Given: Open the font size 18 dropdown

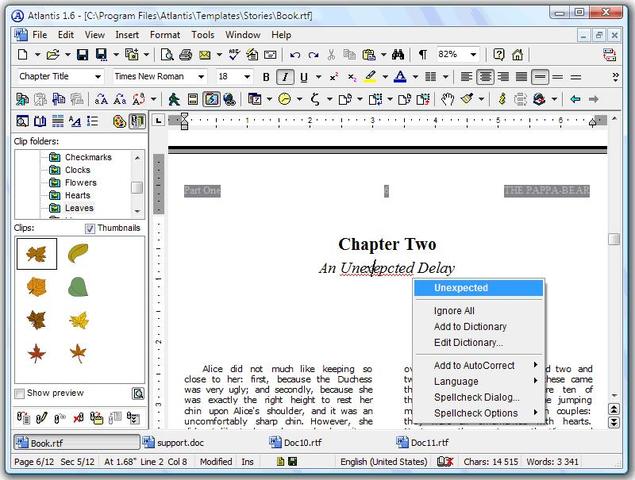Looking at the screenshot, I should tap(247, 77).
